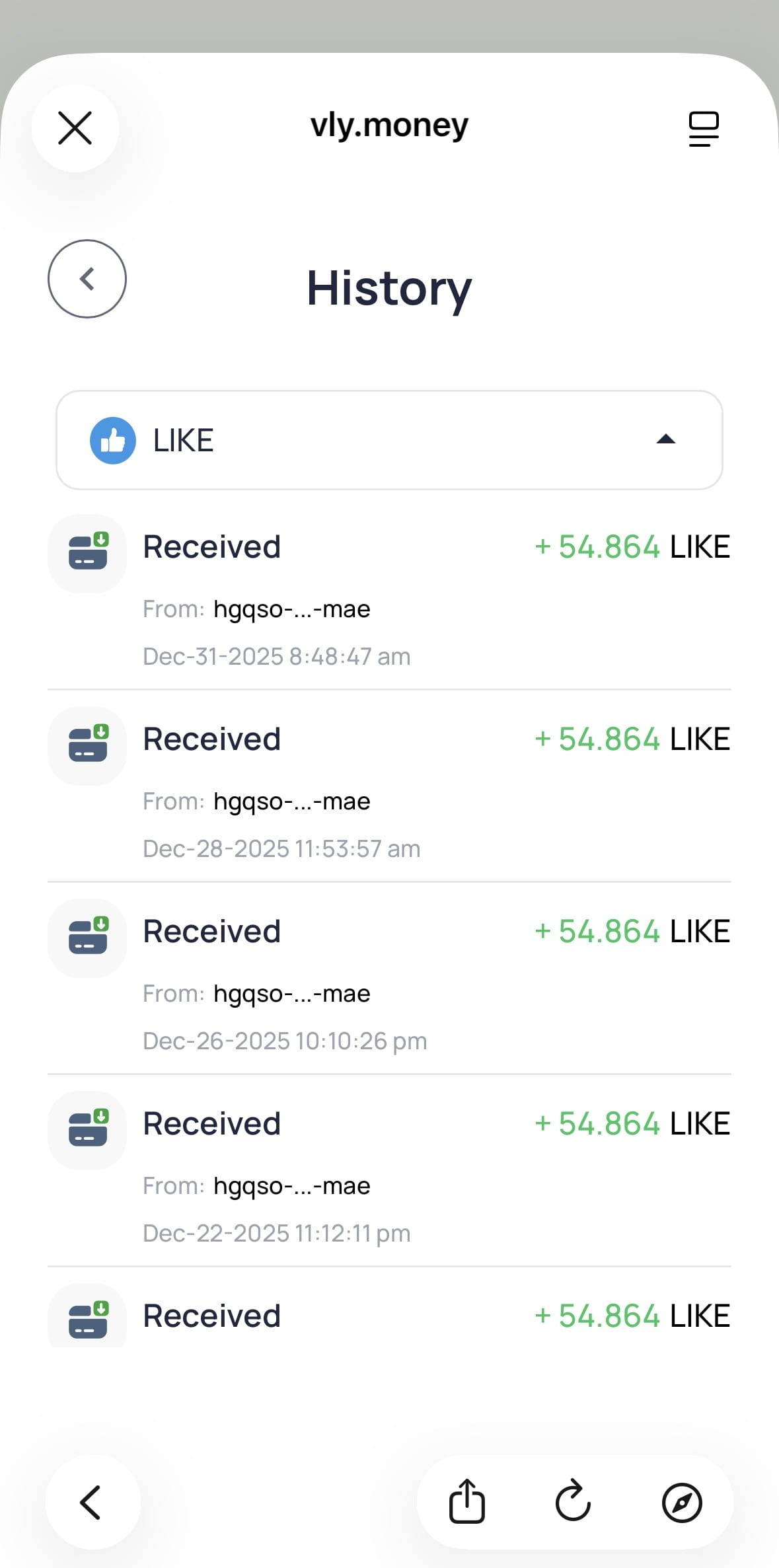The image size is (779, 1568).
Task: Tap the browser back arrow at the bottom left
Action: (91, 1503)
